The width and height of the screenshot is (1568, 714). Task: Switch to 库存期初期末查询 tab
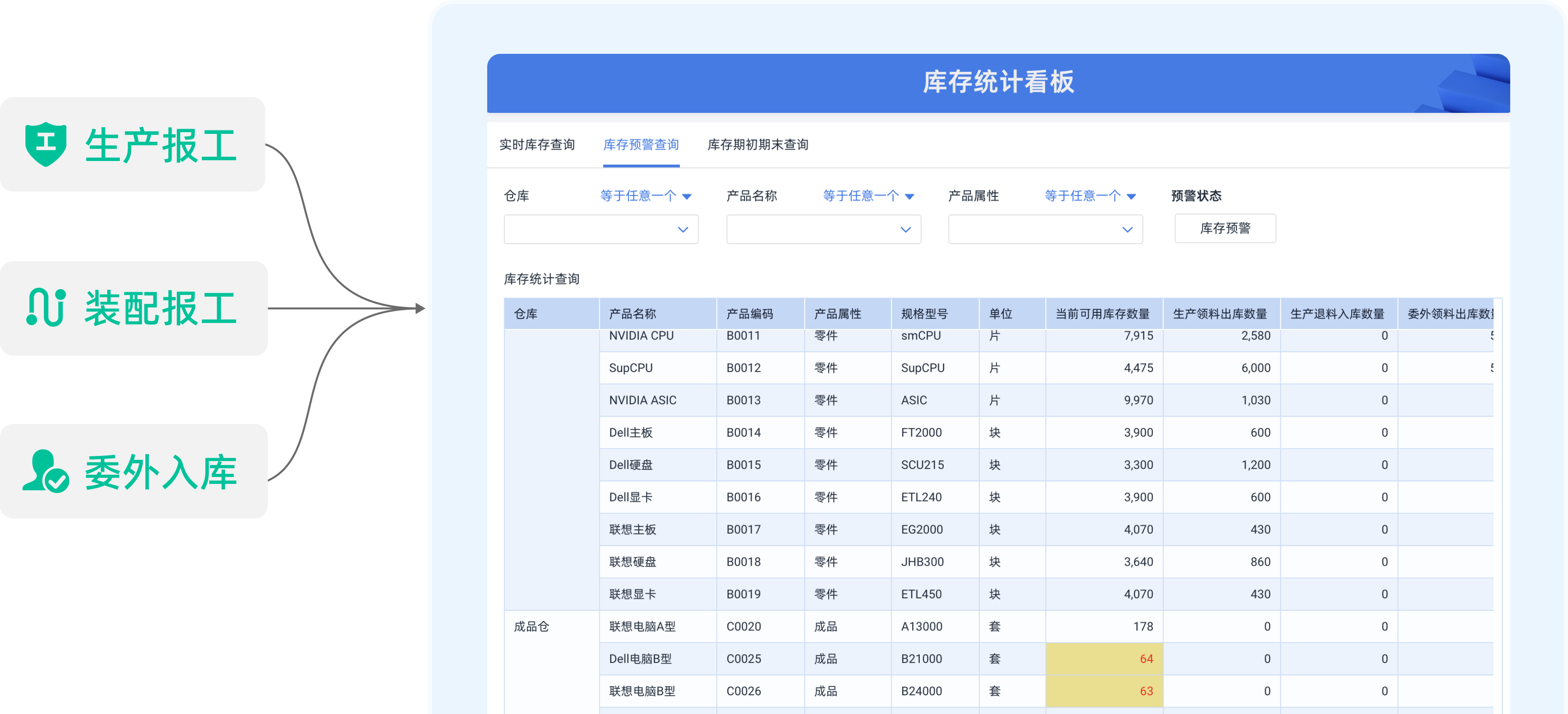[758, 145]
